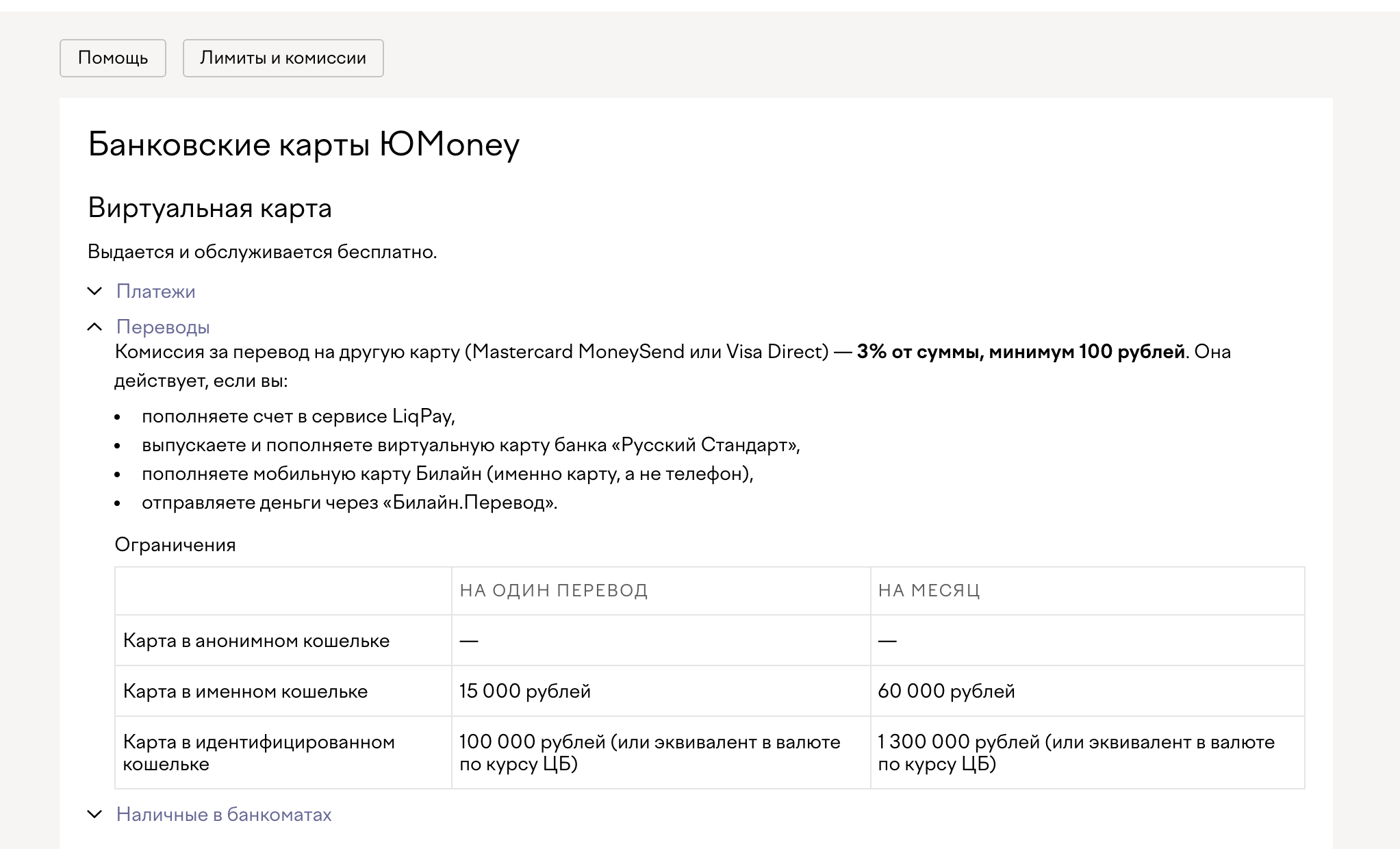Open the Наличные в банкоматах link
1400x849 pixels.
pos(224,815)
